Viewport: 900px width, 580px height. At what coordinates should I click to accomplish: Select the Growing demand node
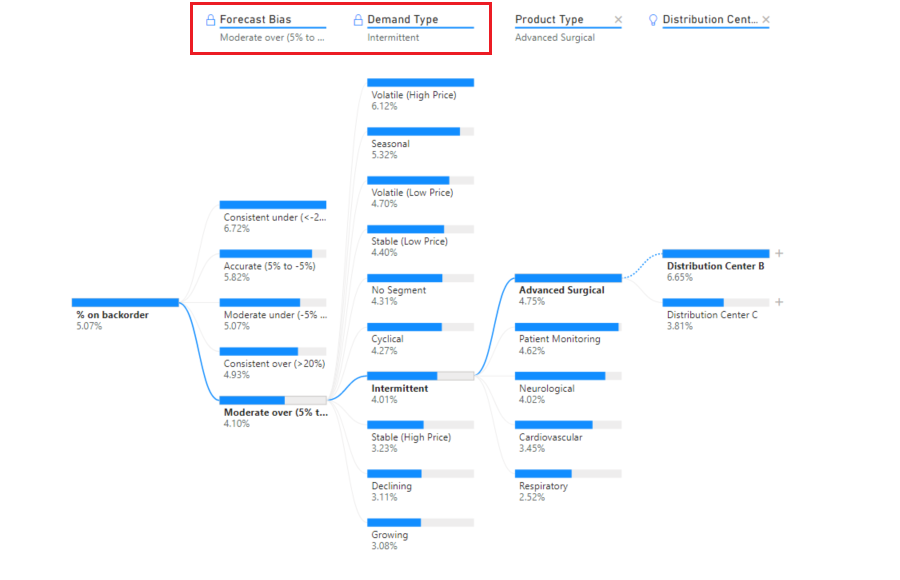(421, 535)
